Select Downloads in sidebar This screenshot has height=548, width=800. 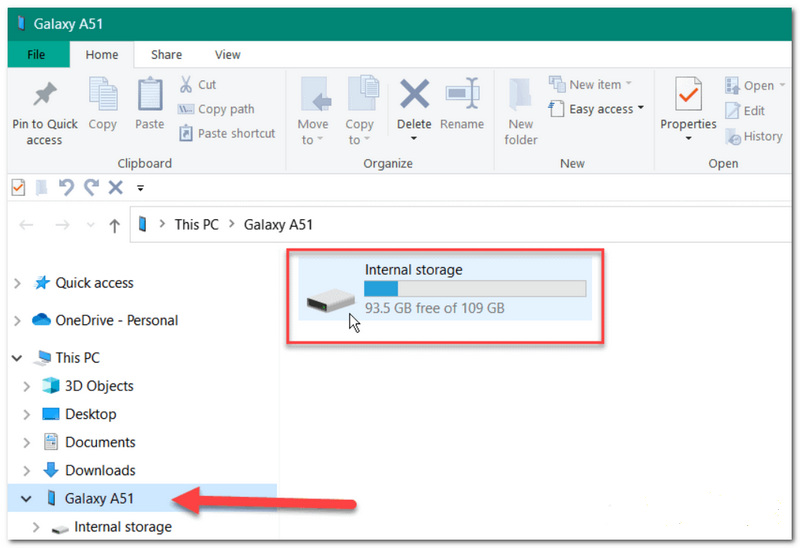[x=100, y=470]
